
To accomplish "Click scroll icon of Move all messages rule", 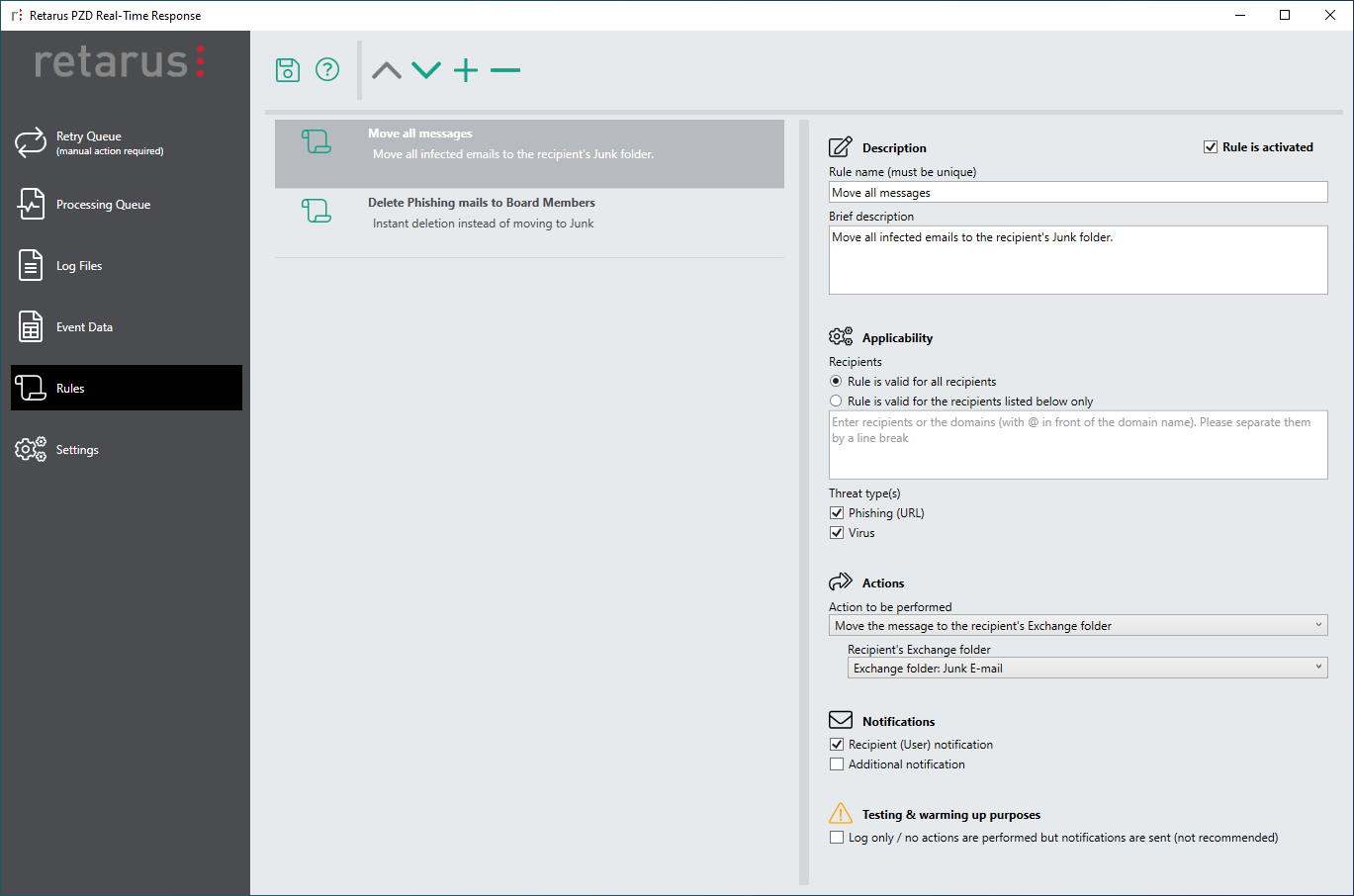I will click(x=316, y=141).
